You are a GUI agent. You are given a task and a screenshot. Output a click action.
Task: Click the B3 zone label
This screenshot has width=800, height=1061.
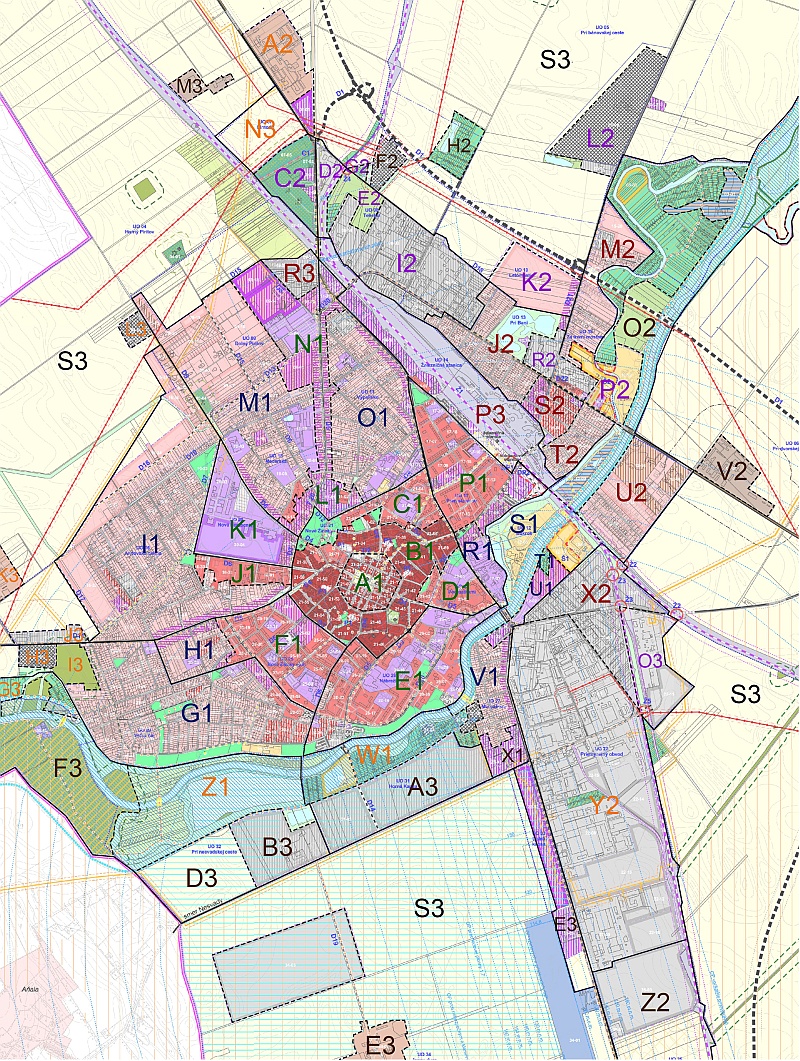tap(277, 847)
